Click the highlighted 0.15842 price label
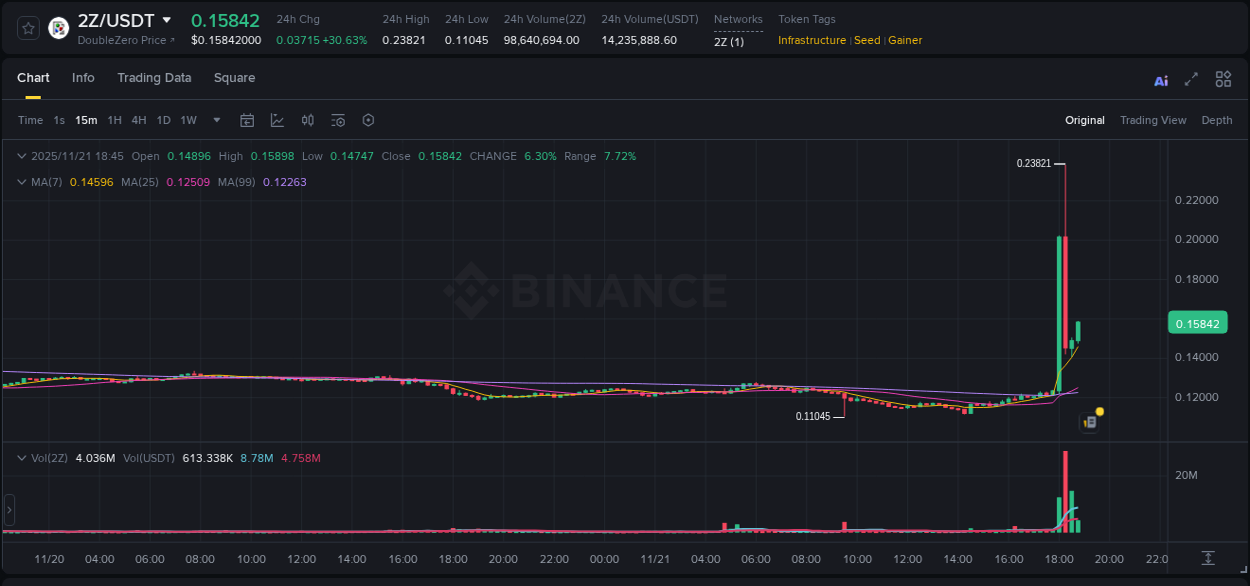The image size is (1250, 586). click(x=1197, y=322)
